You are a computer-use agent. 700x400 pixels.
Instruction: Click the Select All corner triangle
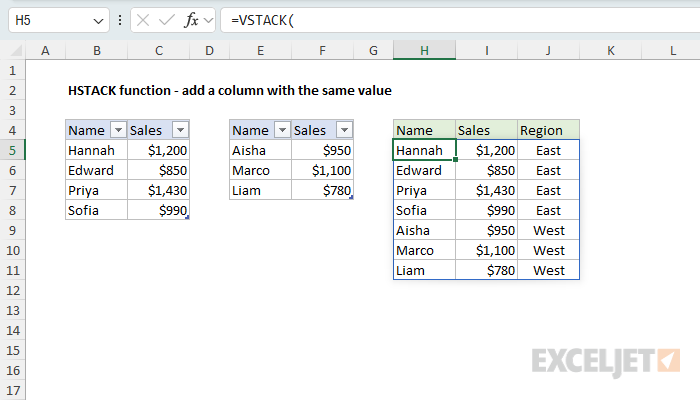(x=16, y=50)
